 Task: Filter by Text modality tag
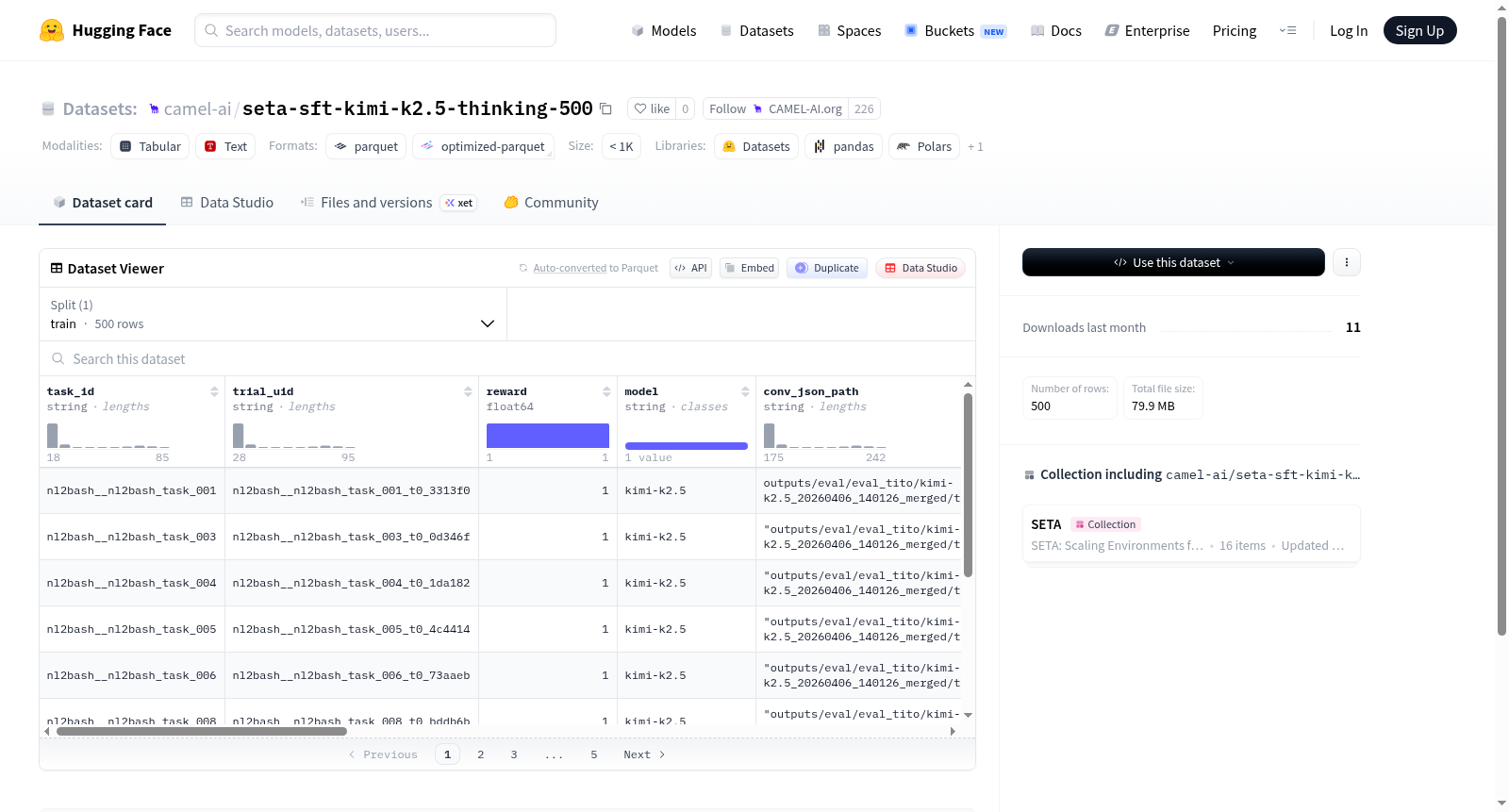(x=225, y=146)
